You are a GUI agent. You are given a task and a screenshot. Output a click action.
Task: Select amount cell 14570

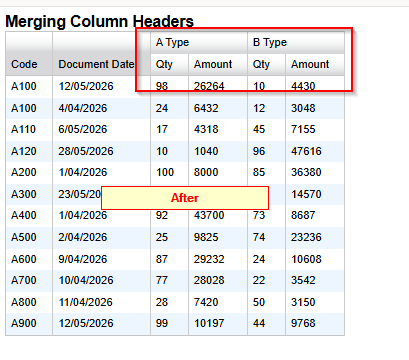click(x=315, y=194)
